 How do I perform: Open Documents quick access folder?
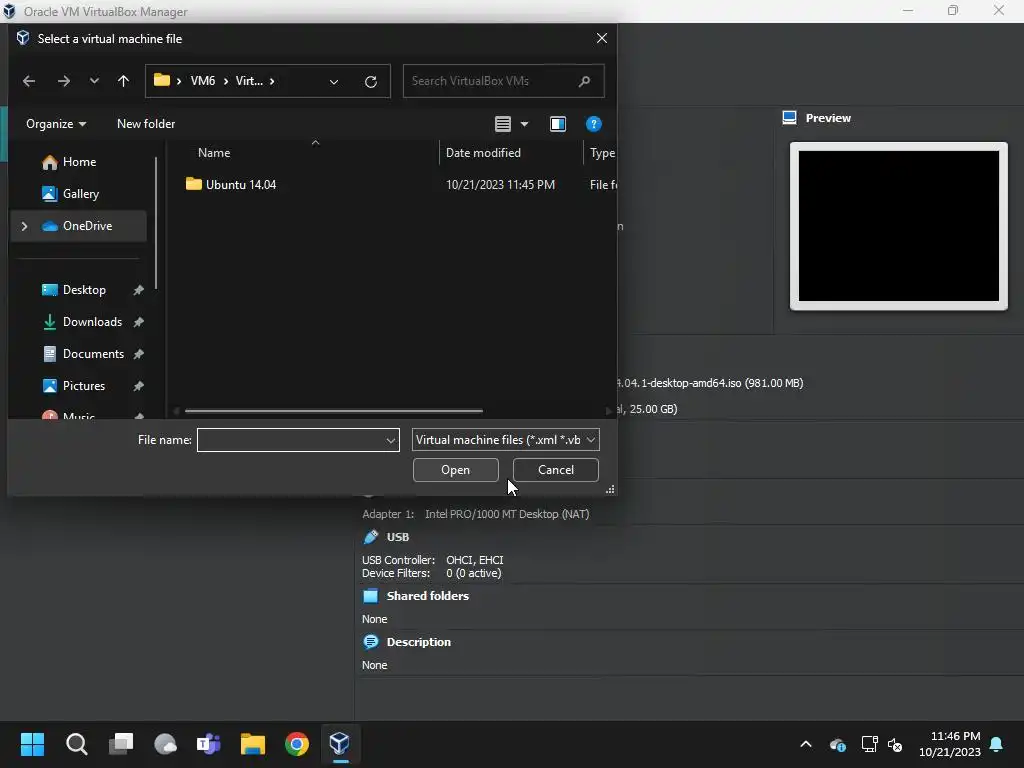coord(93,354)
